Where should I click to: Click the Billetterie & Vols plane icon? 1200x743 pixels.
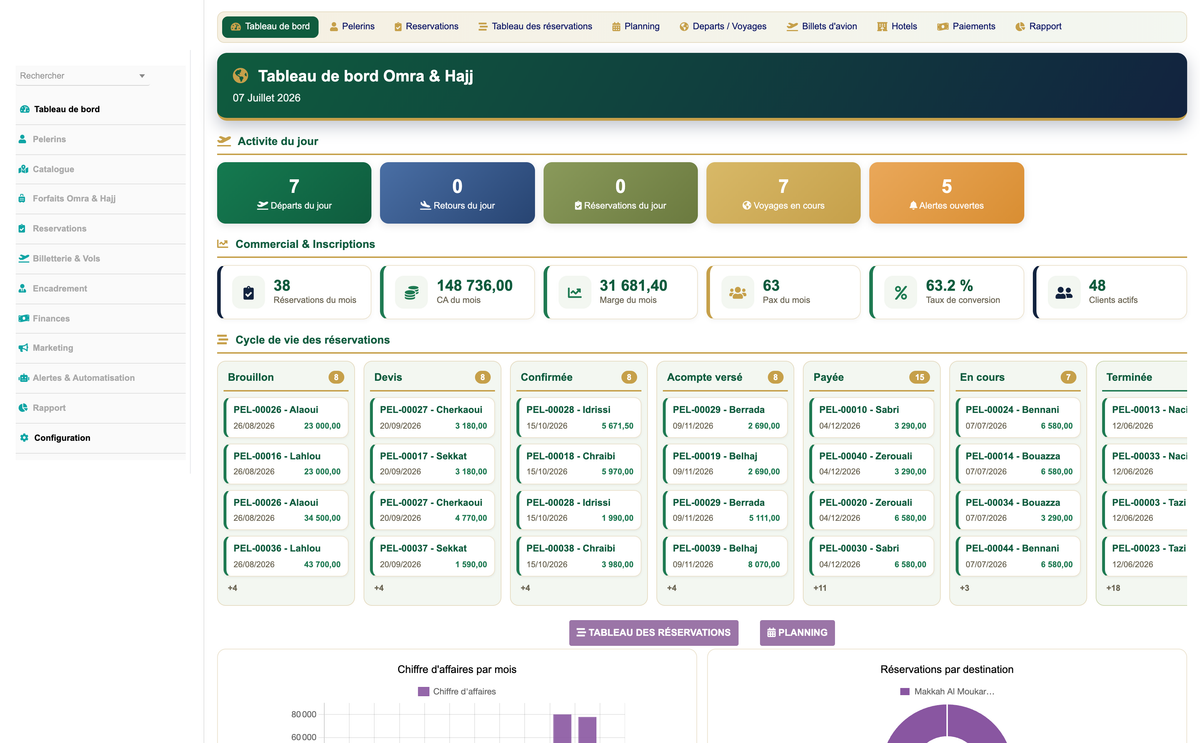tap(24, 258)
